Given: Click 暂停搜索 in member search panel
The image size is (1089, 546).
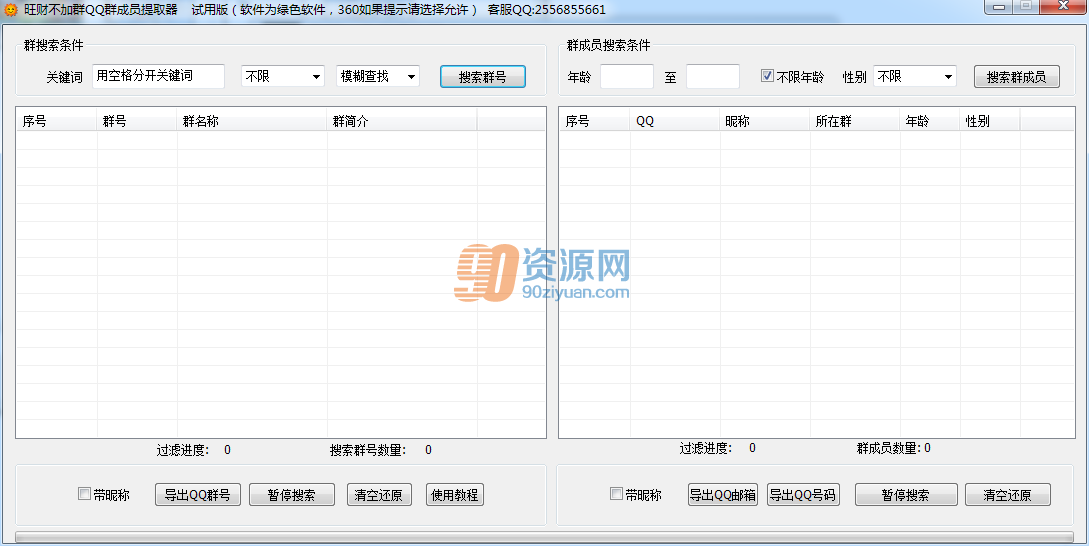Looking at the screenshot, I should click(906, 495).
